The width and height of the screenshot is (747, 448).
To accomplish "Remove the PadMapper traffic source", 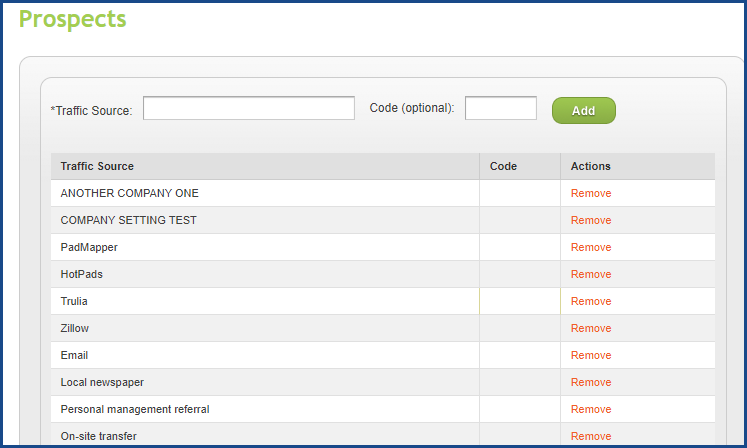I will click(591, 247).
